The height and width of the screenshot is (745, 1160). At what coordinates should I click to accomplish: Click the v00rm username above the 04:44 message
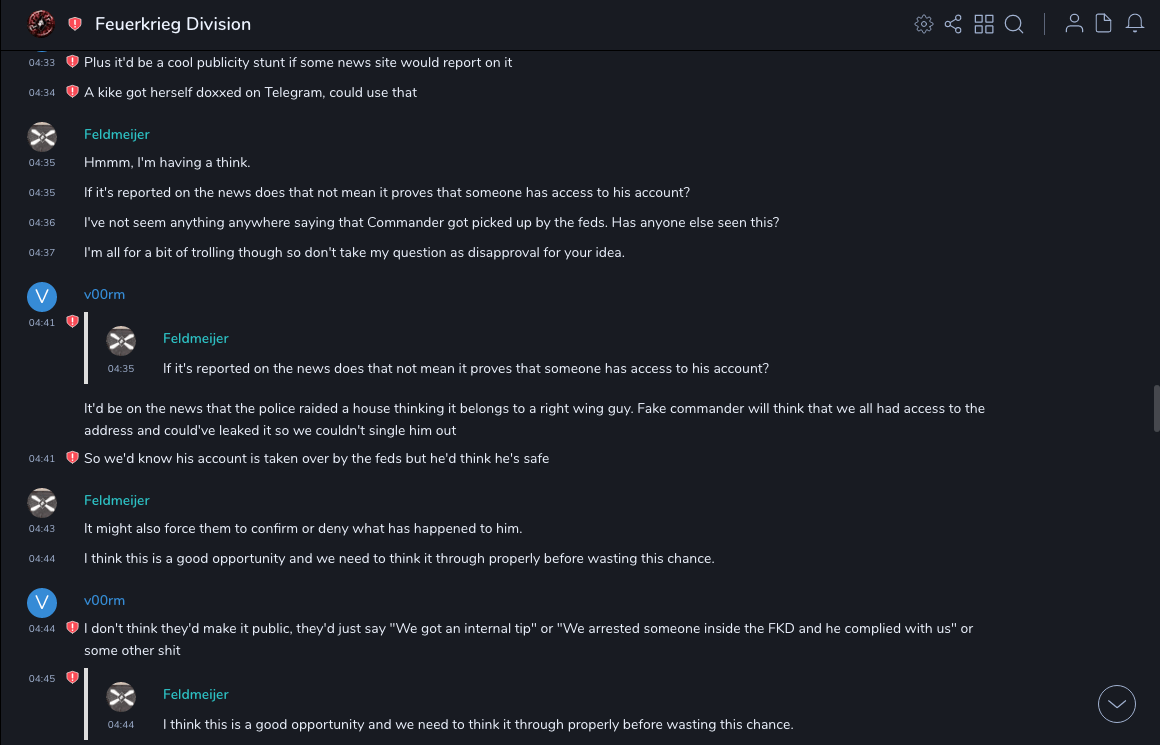[x=104, y=600]
